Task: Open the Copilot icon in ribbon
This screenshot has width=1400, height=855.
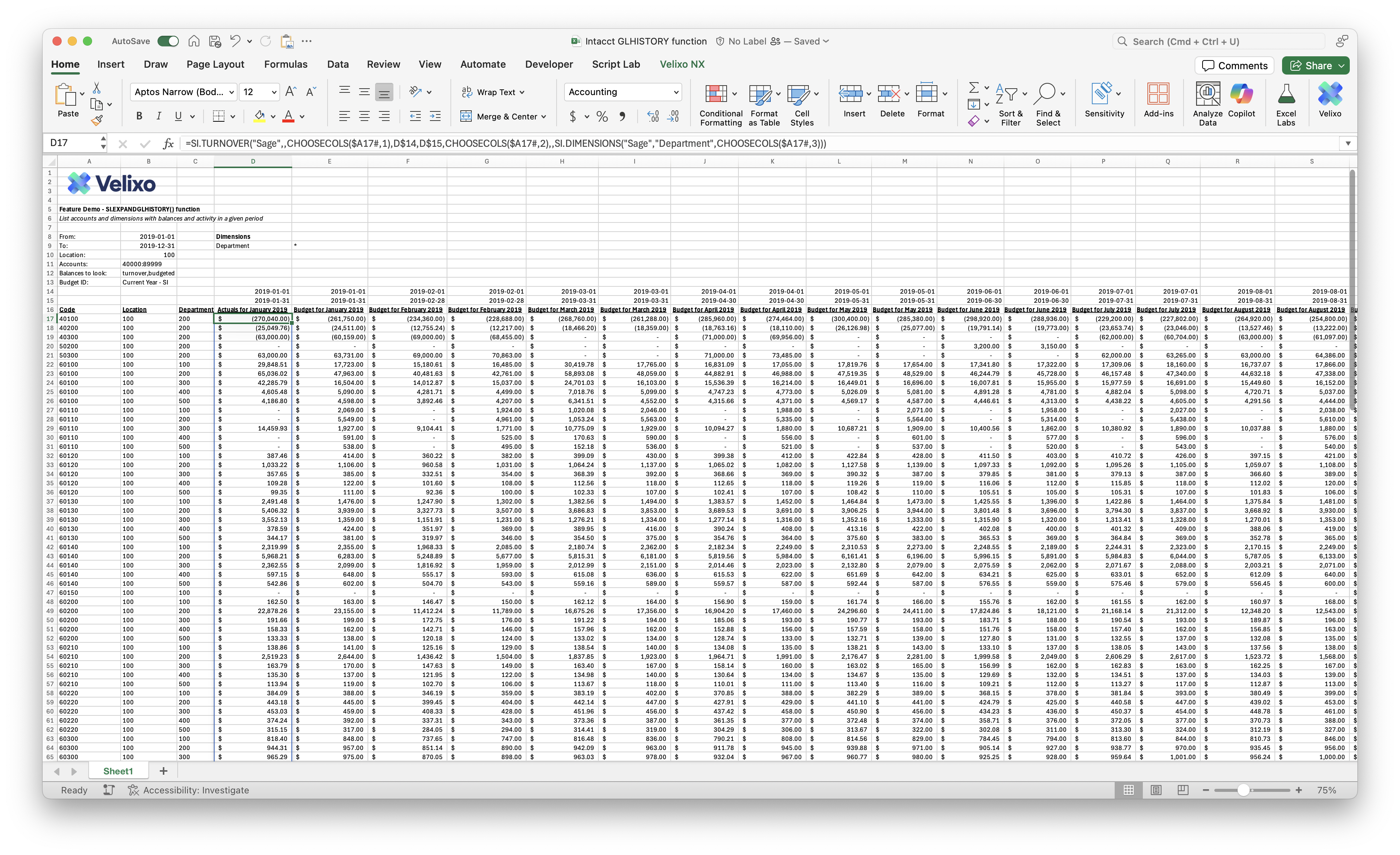Action: point(1241,94)
